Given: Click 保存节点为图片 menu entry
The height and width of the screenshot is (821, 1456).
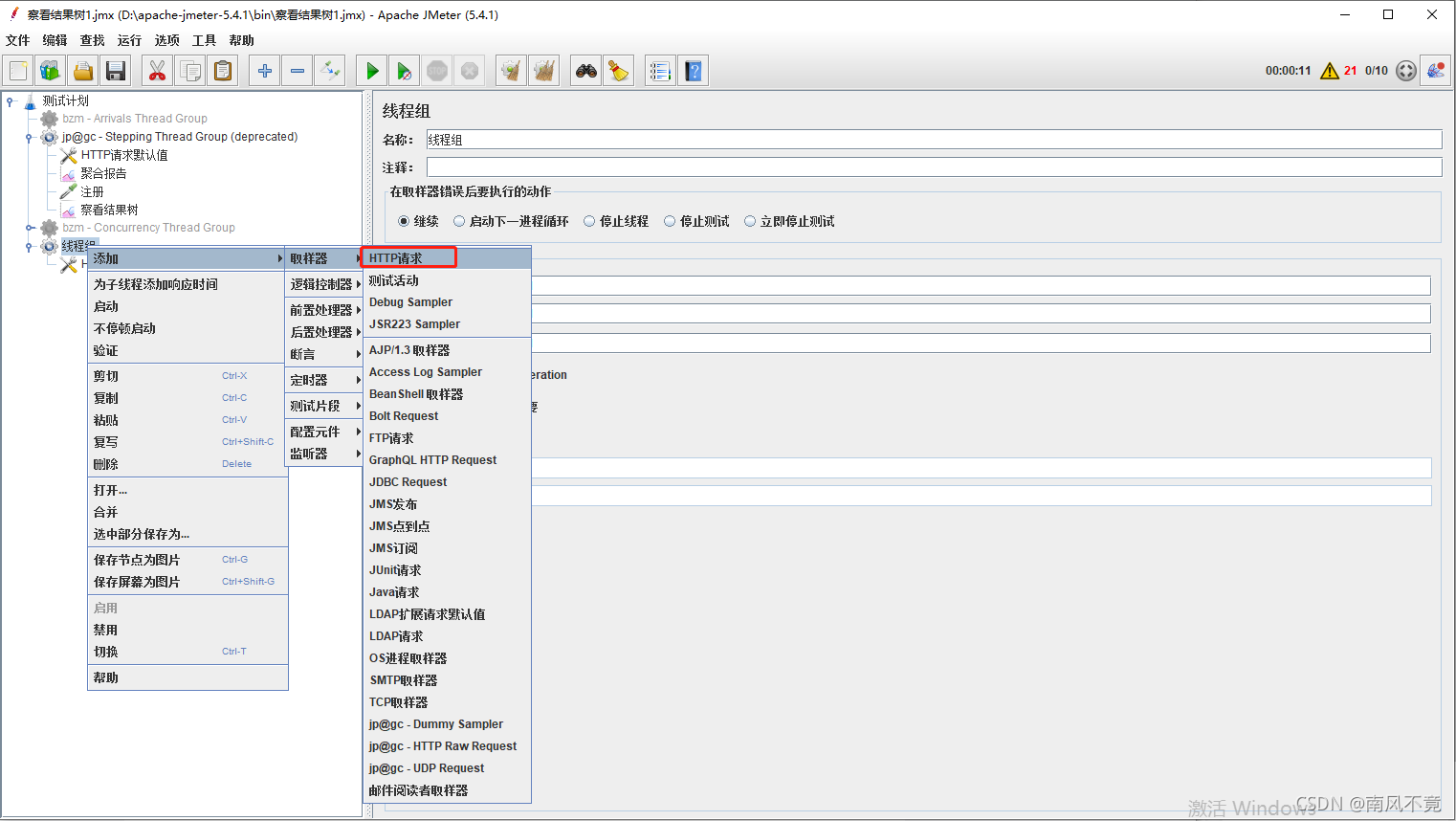Looking at the screenshot, I should pyautogui.click(x=188, y=560).
